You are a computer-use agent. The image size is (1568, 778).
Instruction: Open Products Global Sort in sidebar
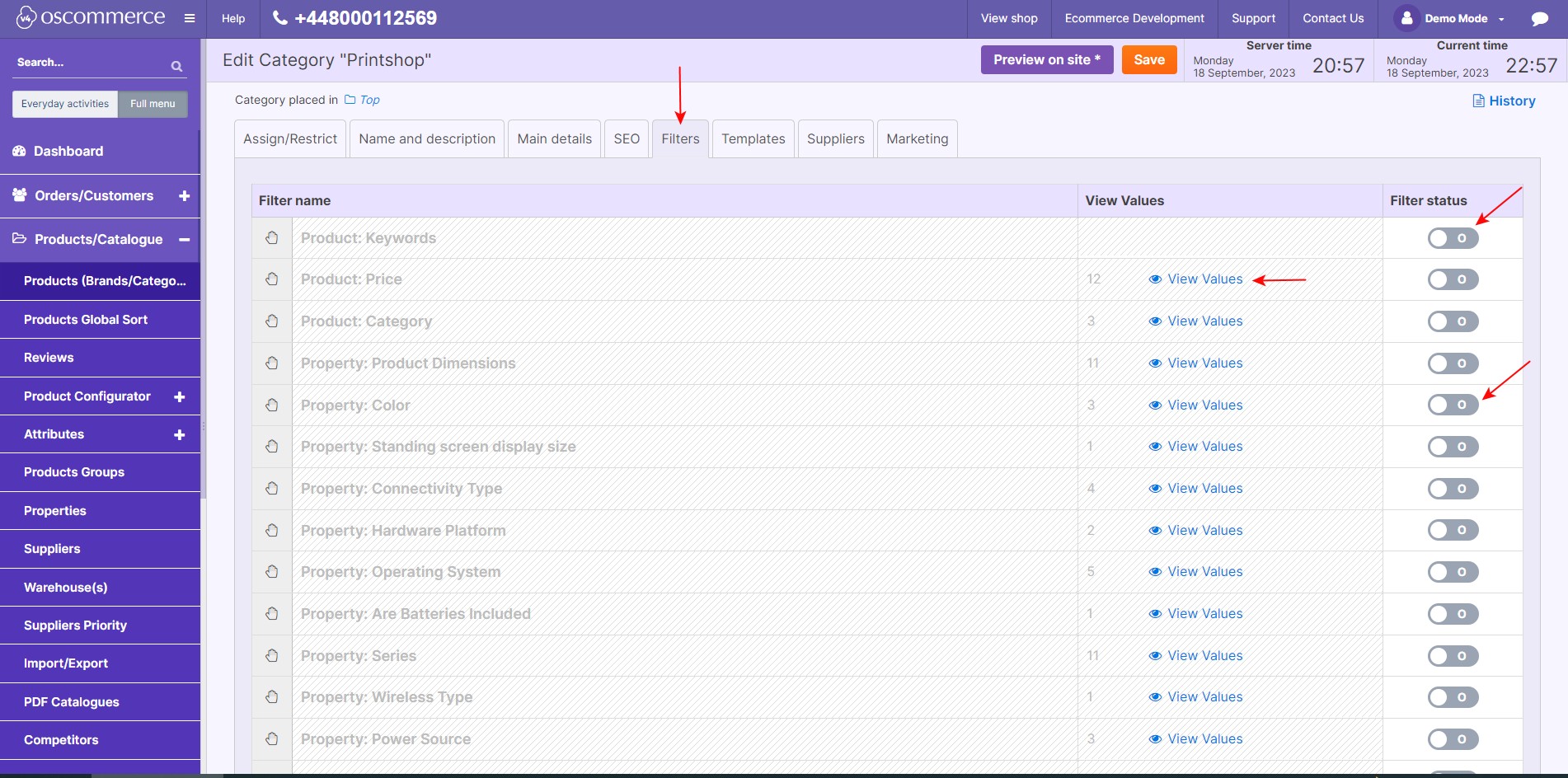pos(100,320)
